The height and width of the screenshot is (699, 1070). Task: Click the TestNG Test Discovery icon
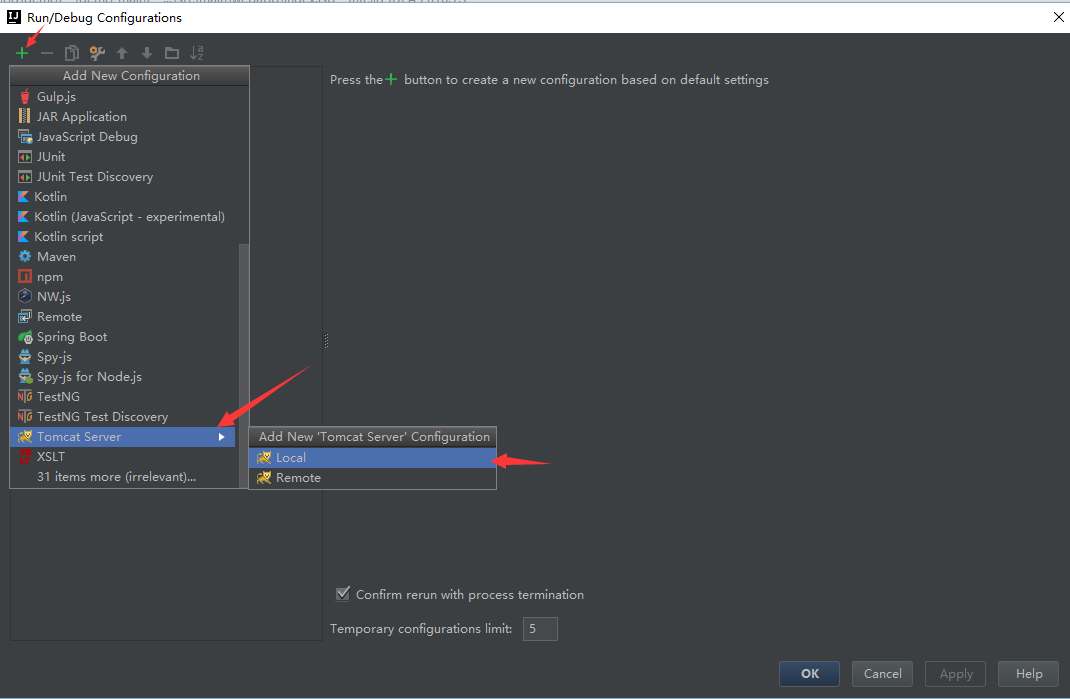tap(25, 416)
